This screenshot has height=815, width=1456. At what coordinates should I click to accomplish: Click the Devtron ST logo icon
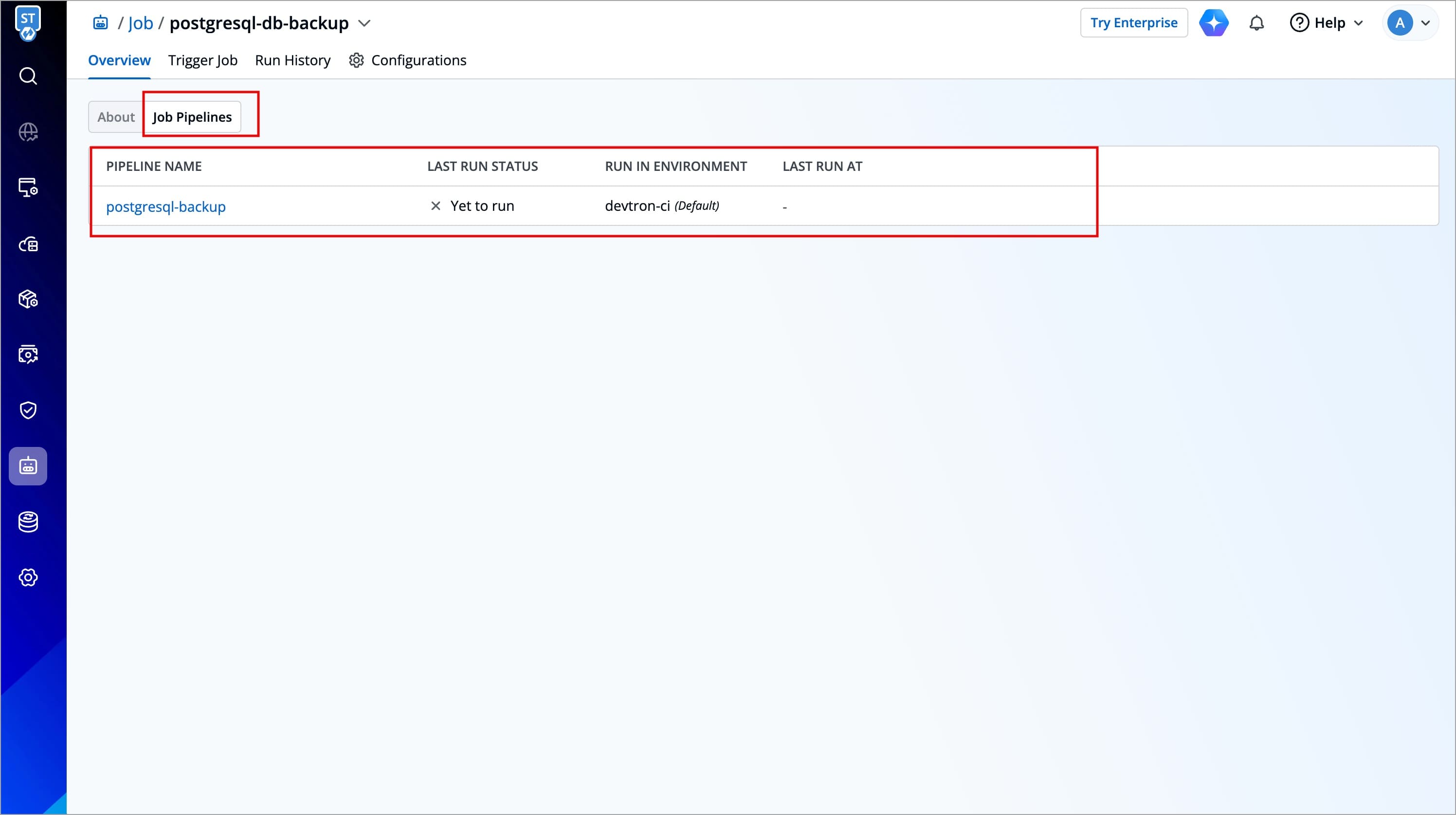[x=28, y=22]
